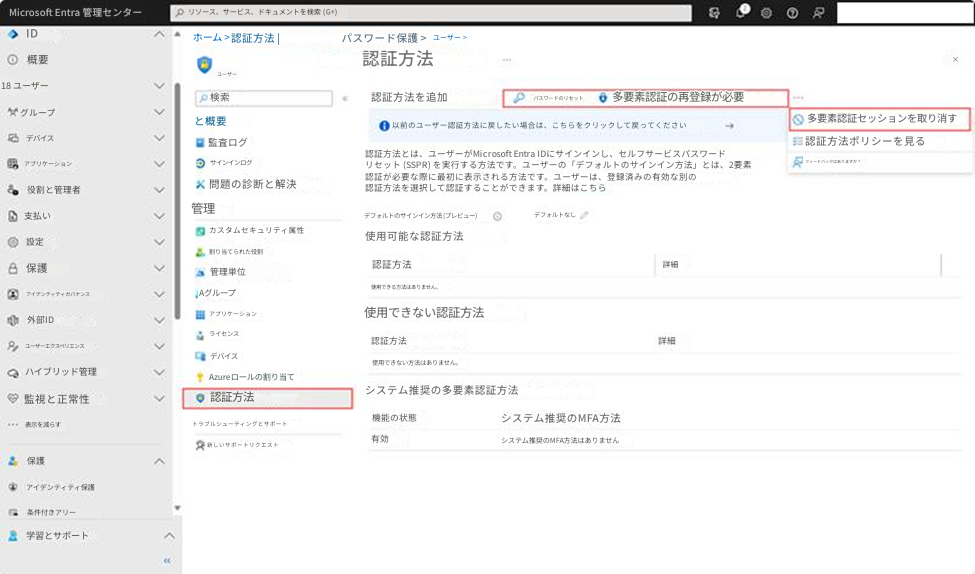Click the user shield avatar icon
Screen dimensions: 975x574
point(205,64)
